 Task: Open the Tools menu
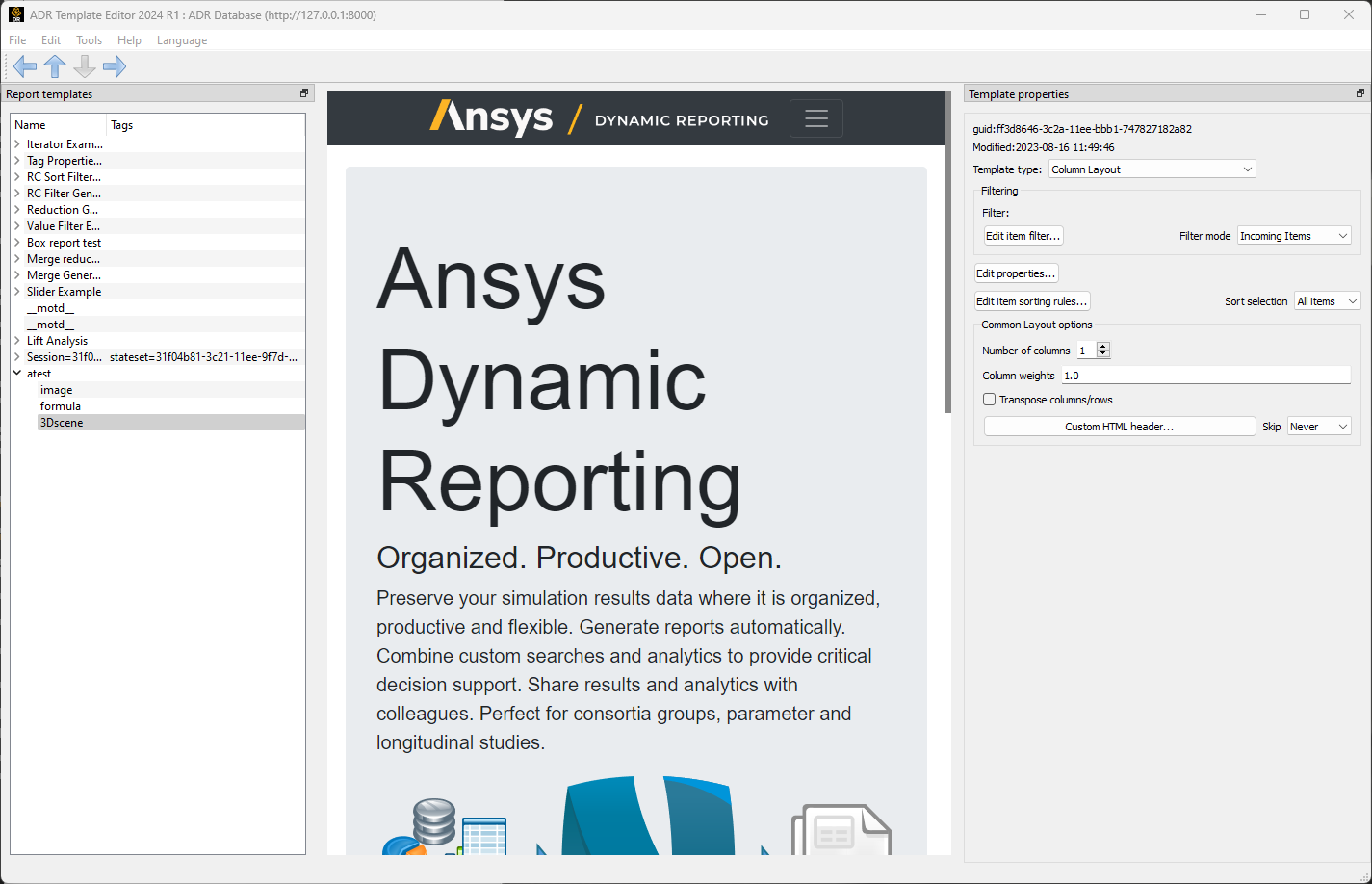click(x=89, y=40)
